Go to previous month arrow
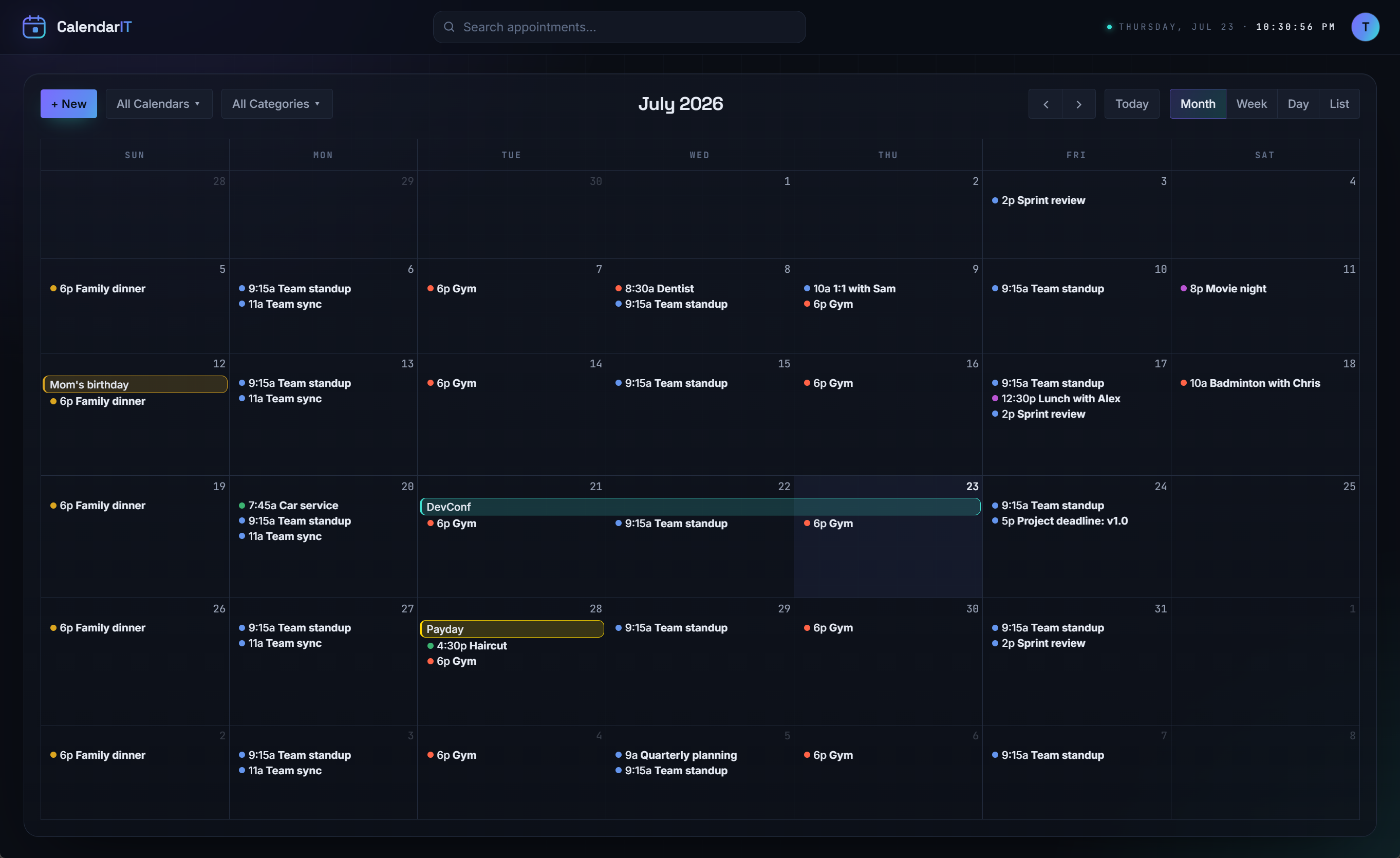Viewport: 1400px width, 858px height. pyautogui.click(x=1046, y=104)
